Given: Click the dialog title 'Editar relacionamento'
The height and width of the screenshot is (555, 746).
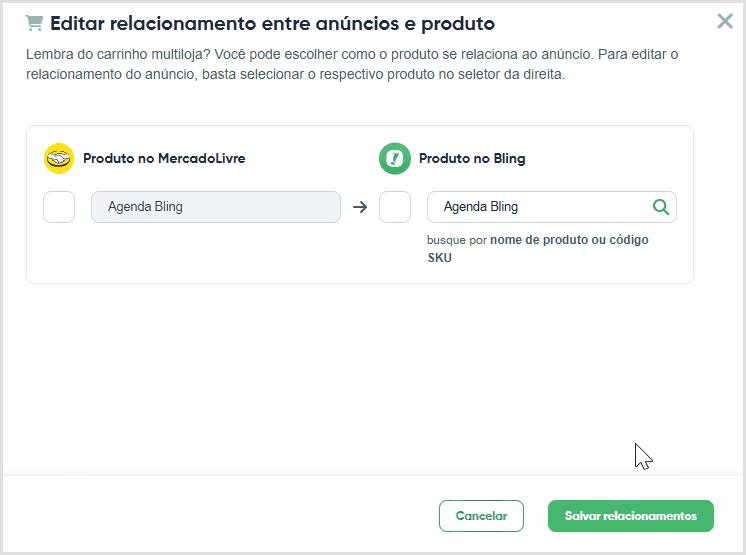Looking at the screenshot, I should click(273, 23).
